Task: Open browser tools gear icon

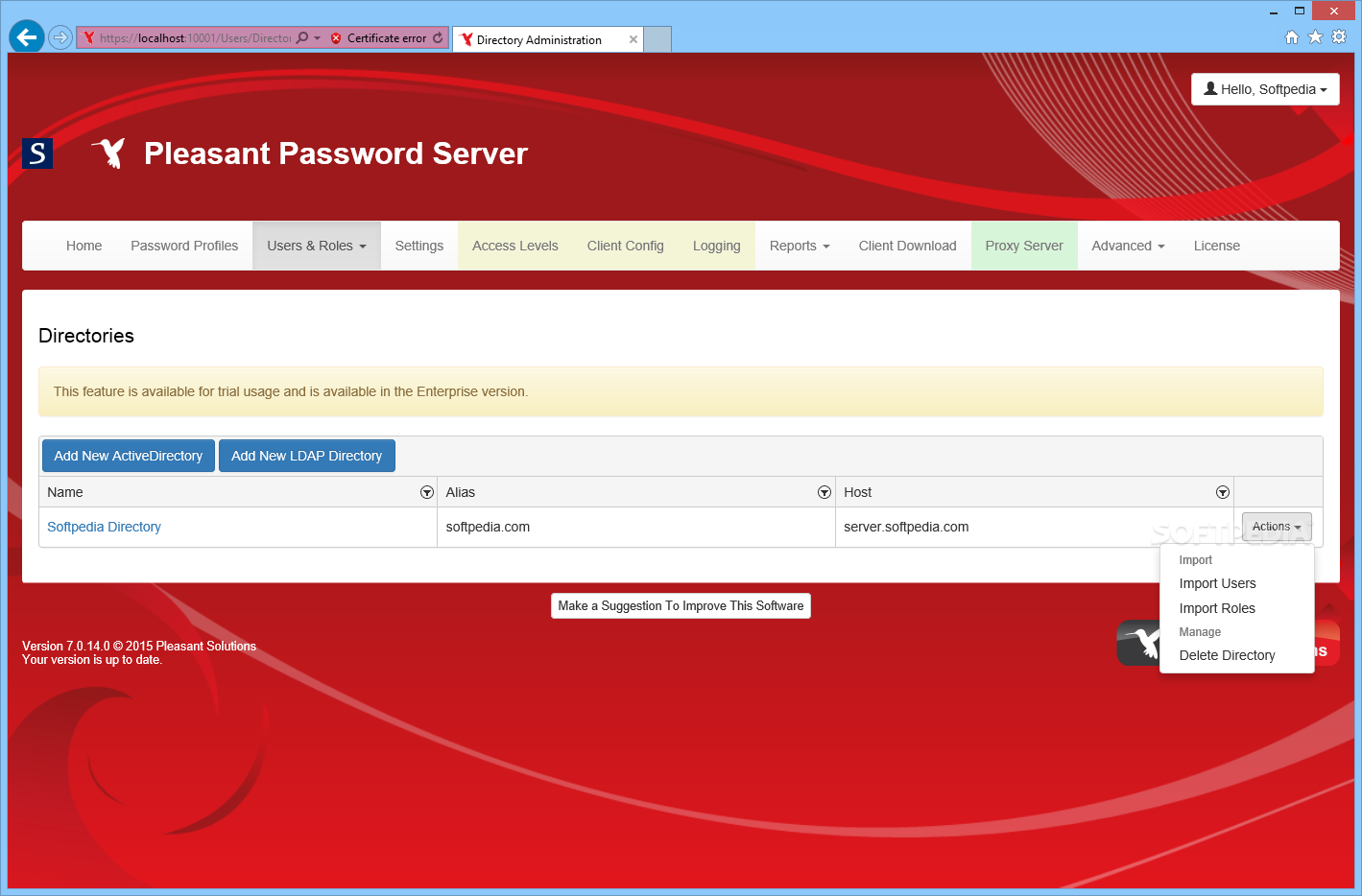Action: [x=1339, y=37]
